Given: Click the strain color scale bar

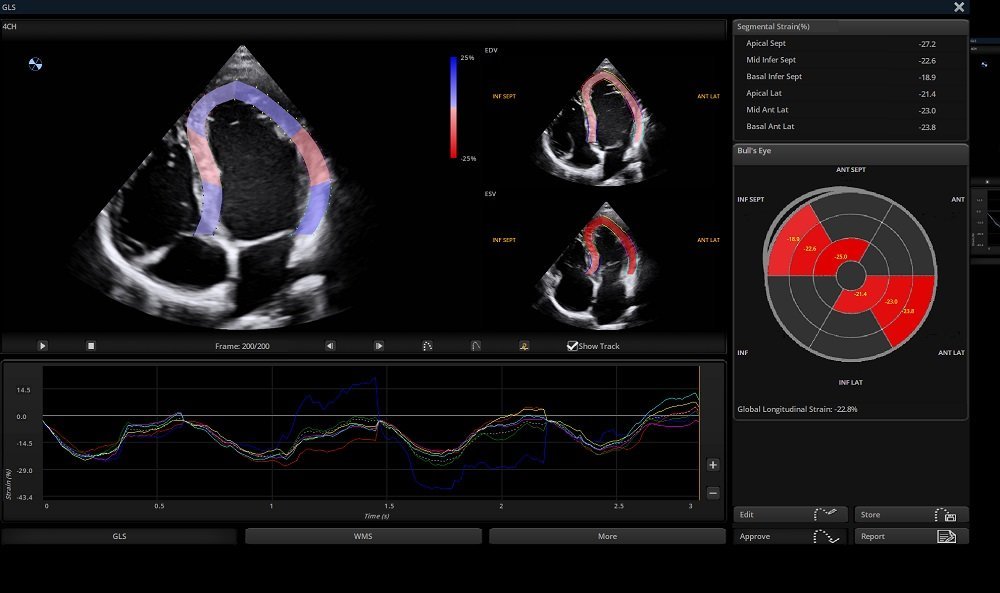Looking at the screenshot, I should 454,107.
